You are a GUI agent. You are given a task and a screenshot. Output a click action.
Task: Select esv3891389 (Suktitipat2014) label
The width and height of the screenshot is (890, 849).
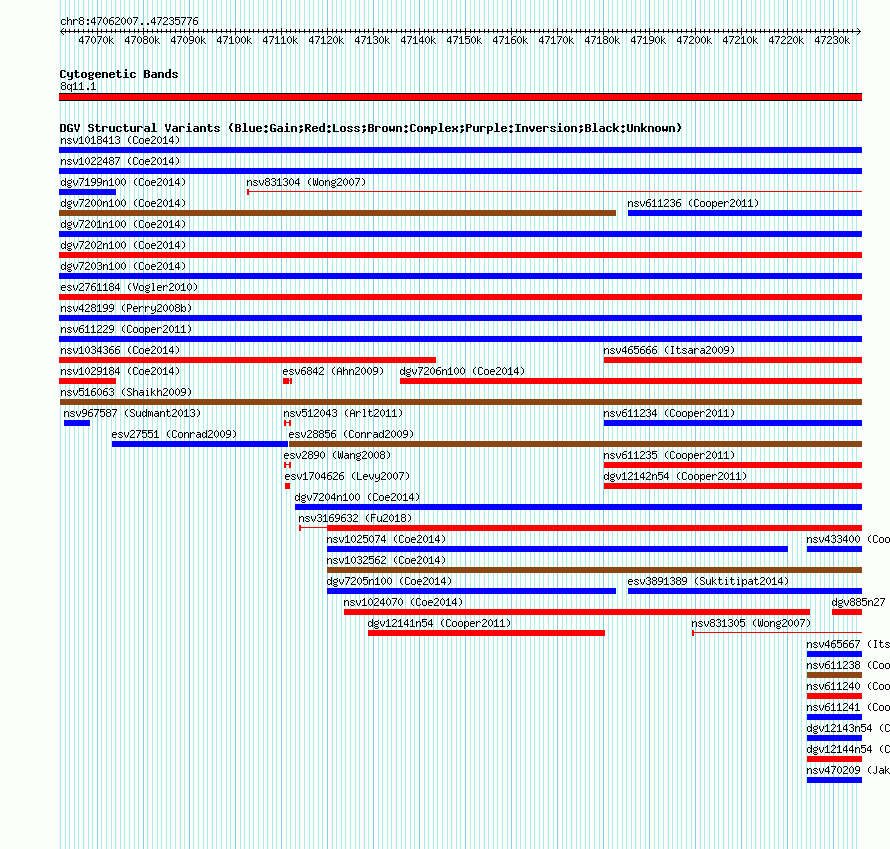708,581
